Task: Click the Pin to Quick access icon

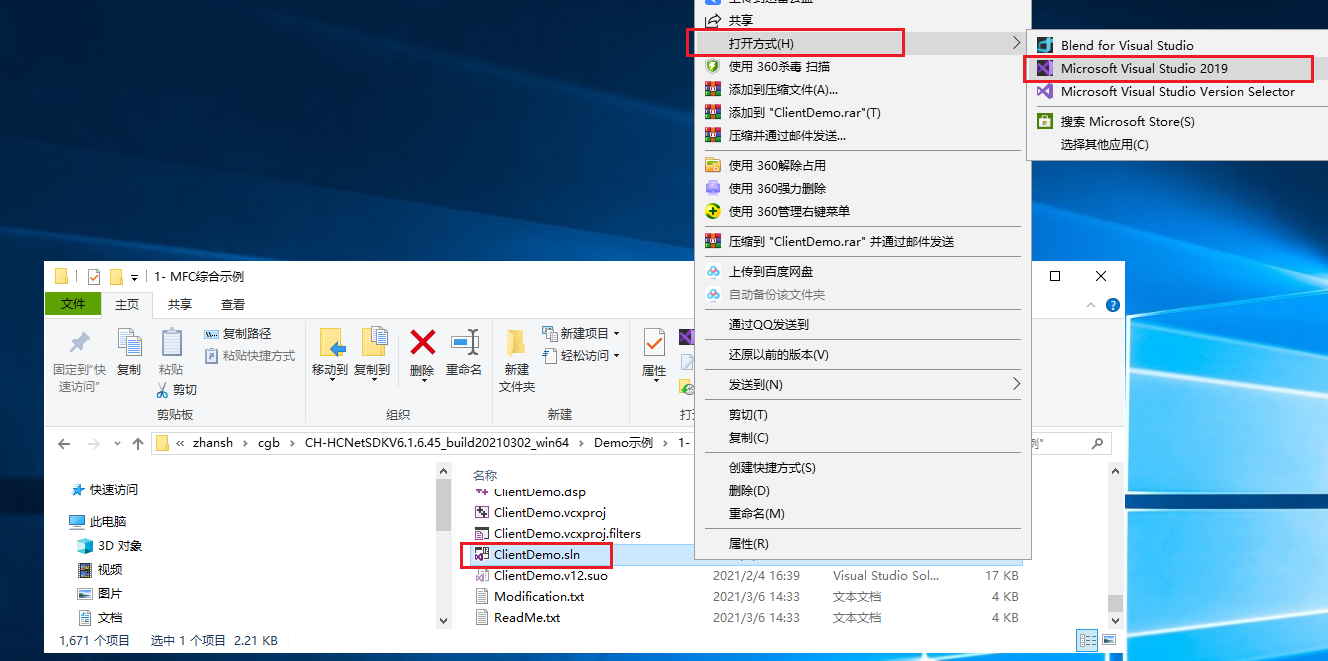Action: pyautogui.click(x=78, y=344)
